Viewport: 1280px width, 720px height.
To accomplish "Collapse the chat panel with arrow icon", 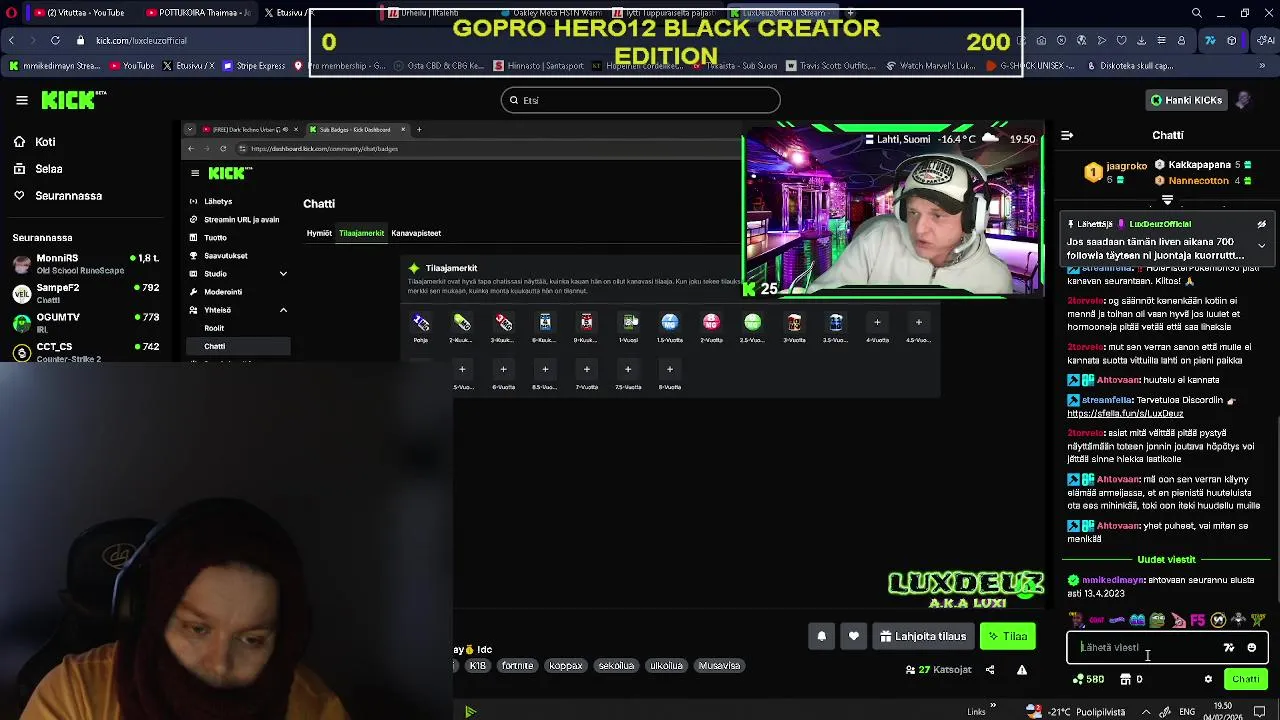I will coord(1067,135).
